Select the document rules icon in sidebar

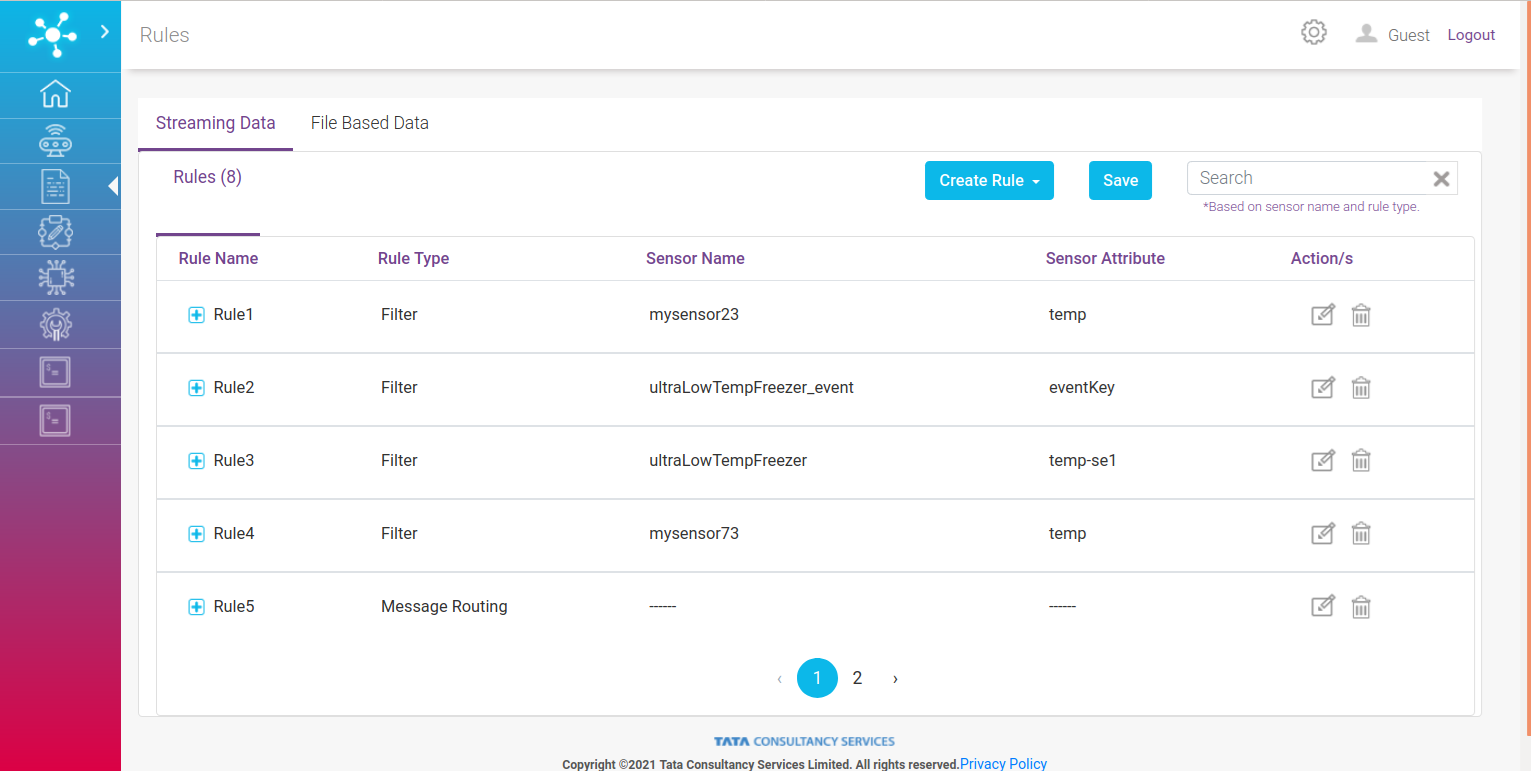55,186
